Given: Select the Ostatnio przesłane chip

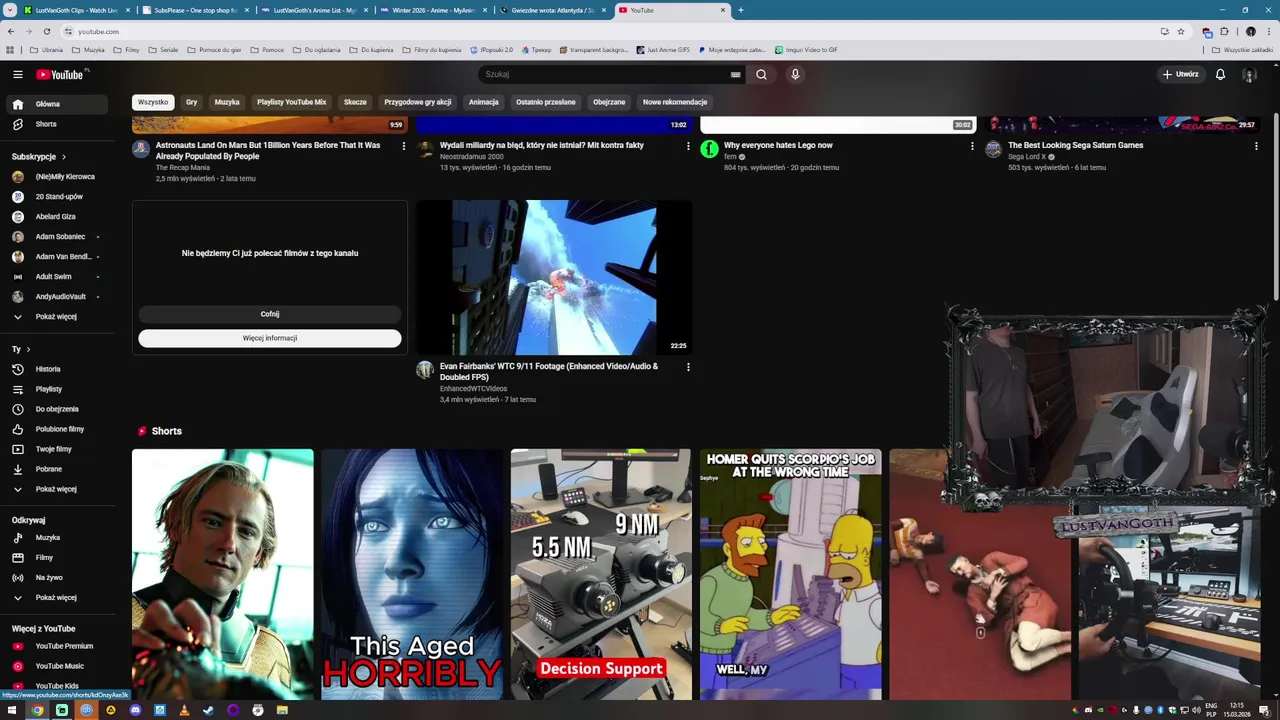Looking at the screenshot, I should tap(546, 102).
